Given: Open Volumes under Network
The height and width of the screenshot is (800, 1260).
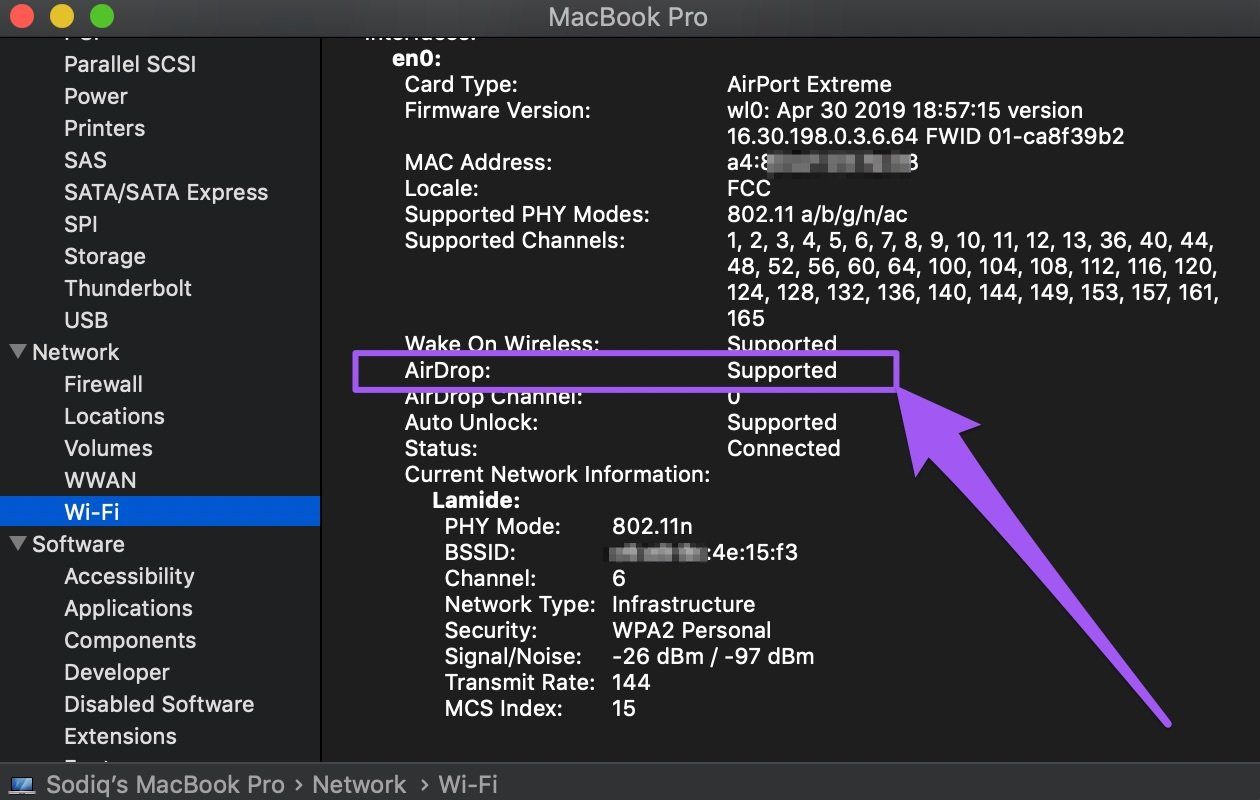Looking at the screenshot, I should (108, 448).
